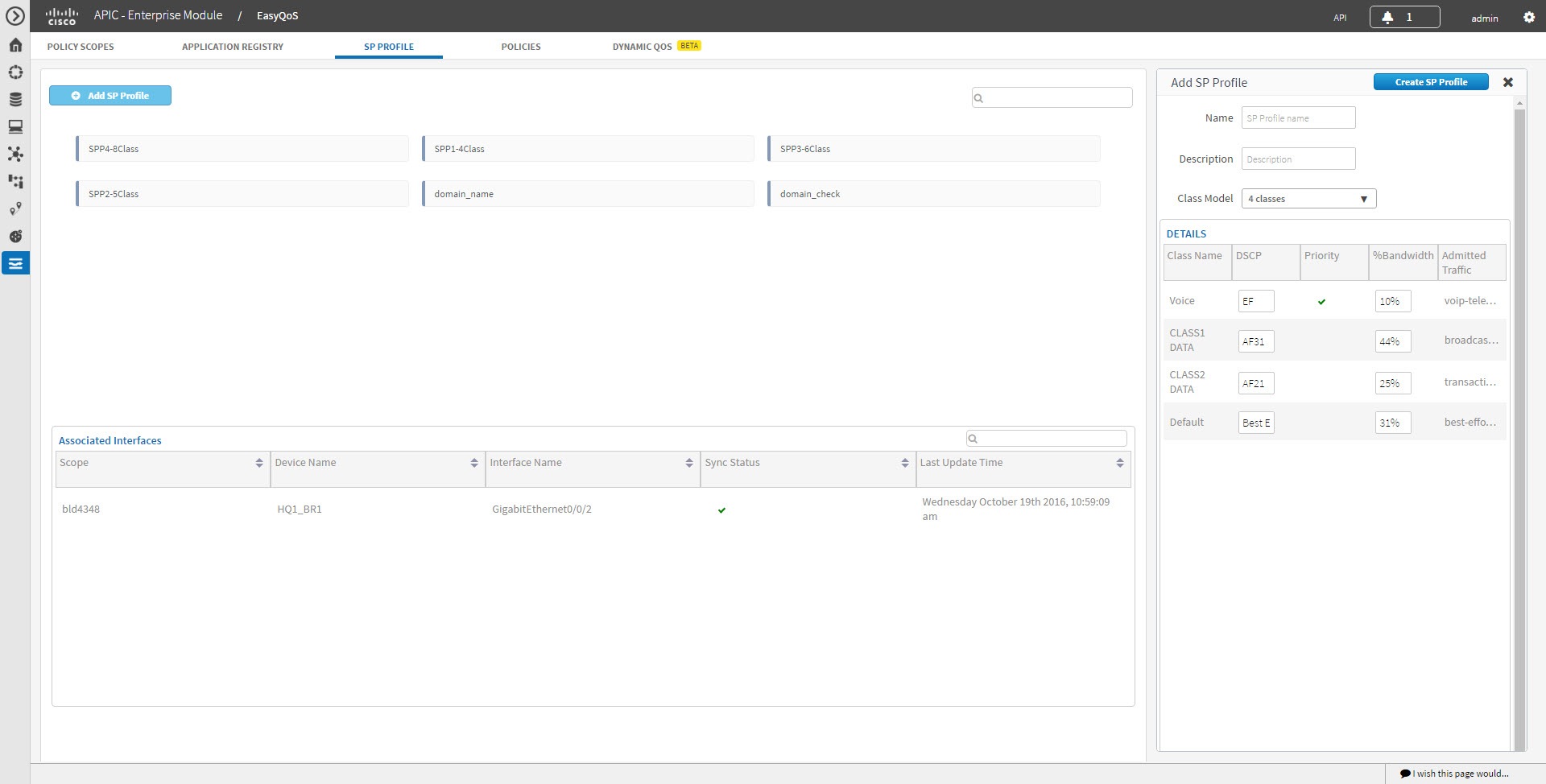Click the Create SP Profile button
Screen dimensions: 1546x784
coord(1431,82)
